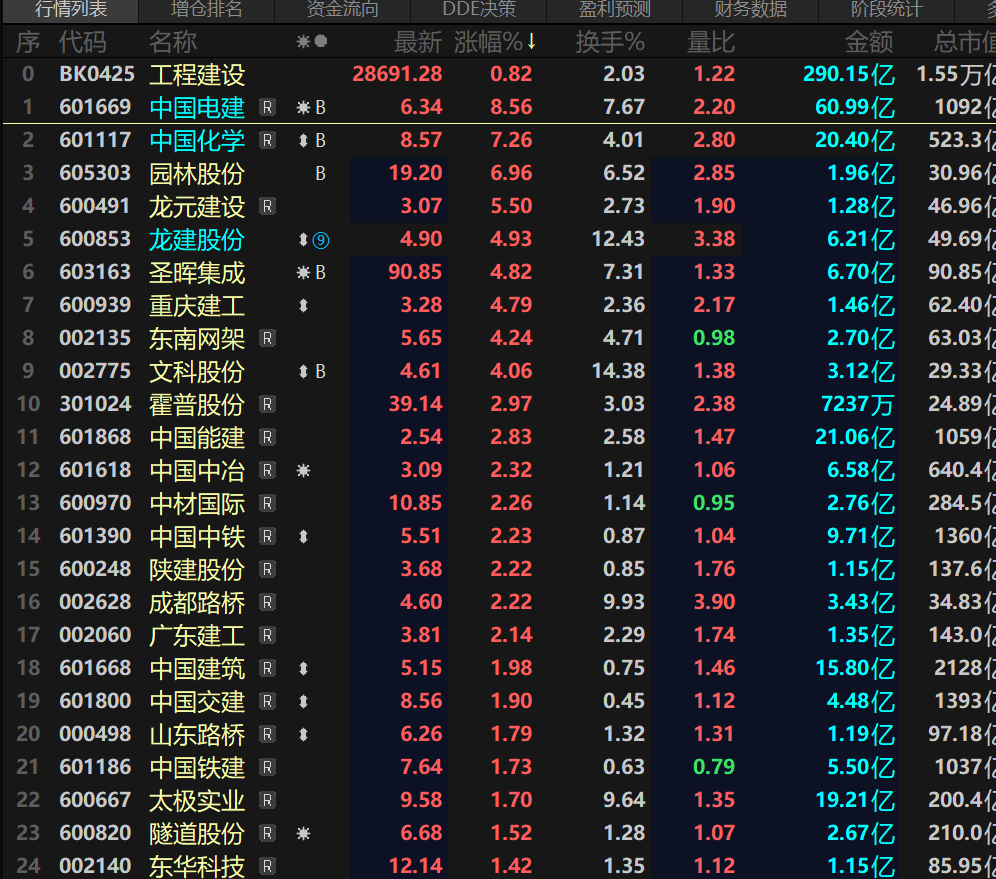Select stock name 园林股份
Screen dimensions: 996x879
point(197,173)
